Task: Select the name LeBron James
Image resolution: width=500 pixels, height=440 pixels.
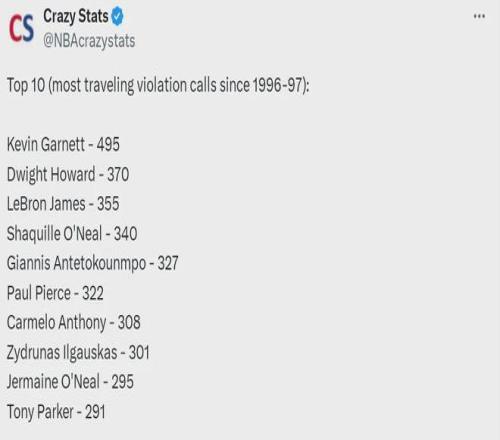Action: click(x=46, y=204)
